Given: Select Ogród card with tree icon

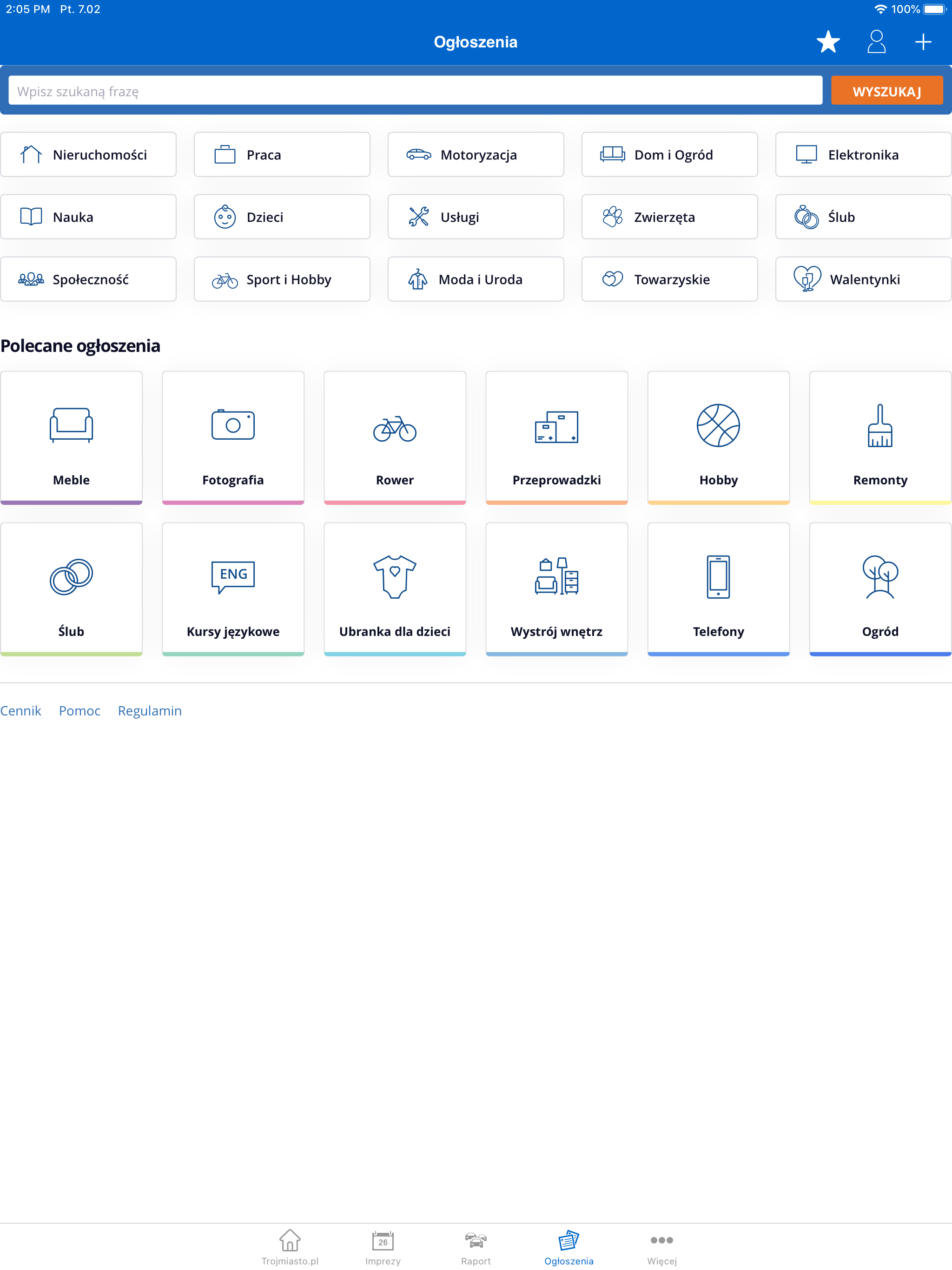Looking at the screenshot, I should tap(880, 589).
